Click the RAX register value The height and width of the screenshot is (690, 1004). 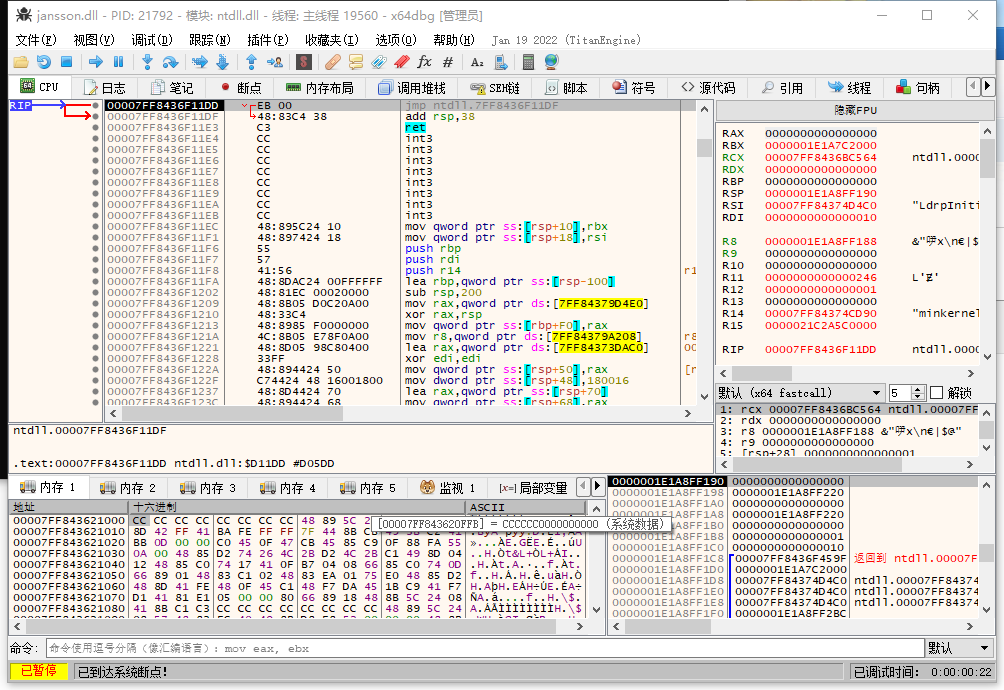click(821, 133)
